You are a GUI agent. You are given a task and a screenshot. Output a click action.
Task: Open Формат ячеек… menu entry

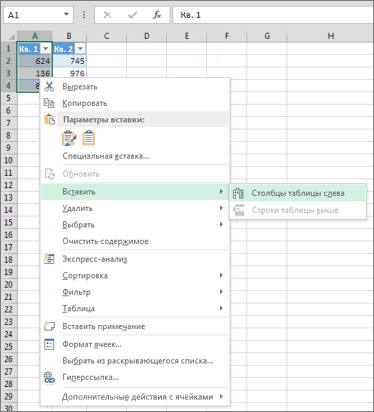pyautogui.click(x=135, y=344)
